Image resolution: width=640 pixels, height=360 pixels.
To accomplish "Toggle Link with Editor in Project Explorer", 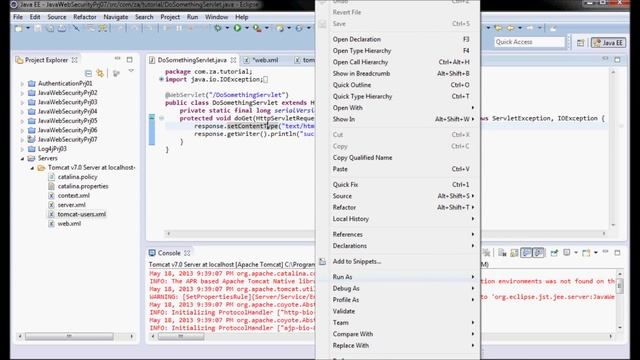I will (x=100, y=73).
